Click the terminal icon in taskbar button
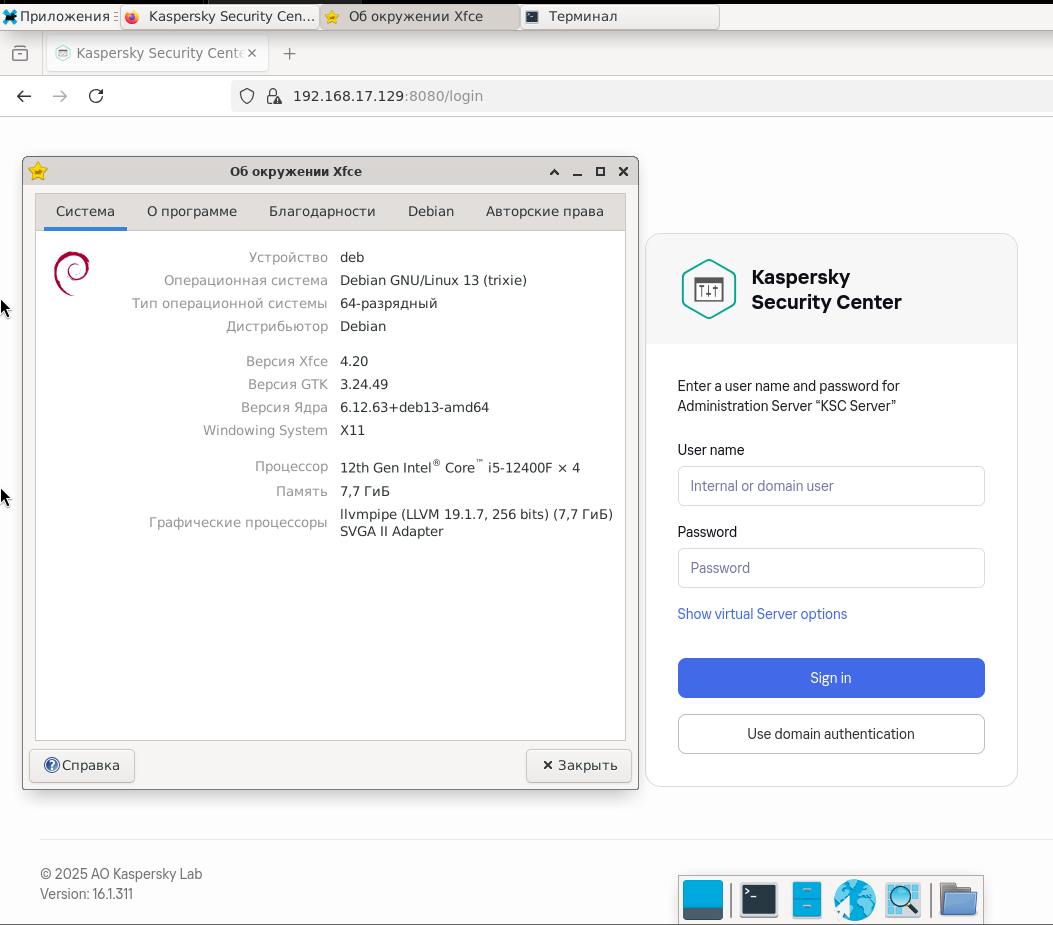This screenshot has height=925, width=1053. tap(532, 17)
